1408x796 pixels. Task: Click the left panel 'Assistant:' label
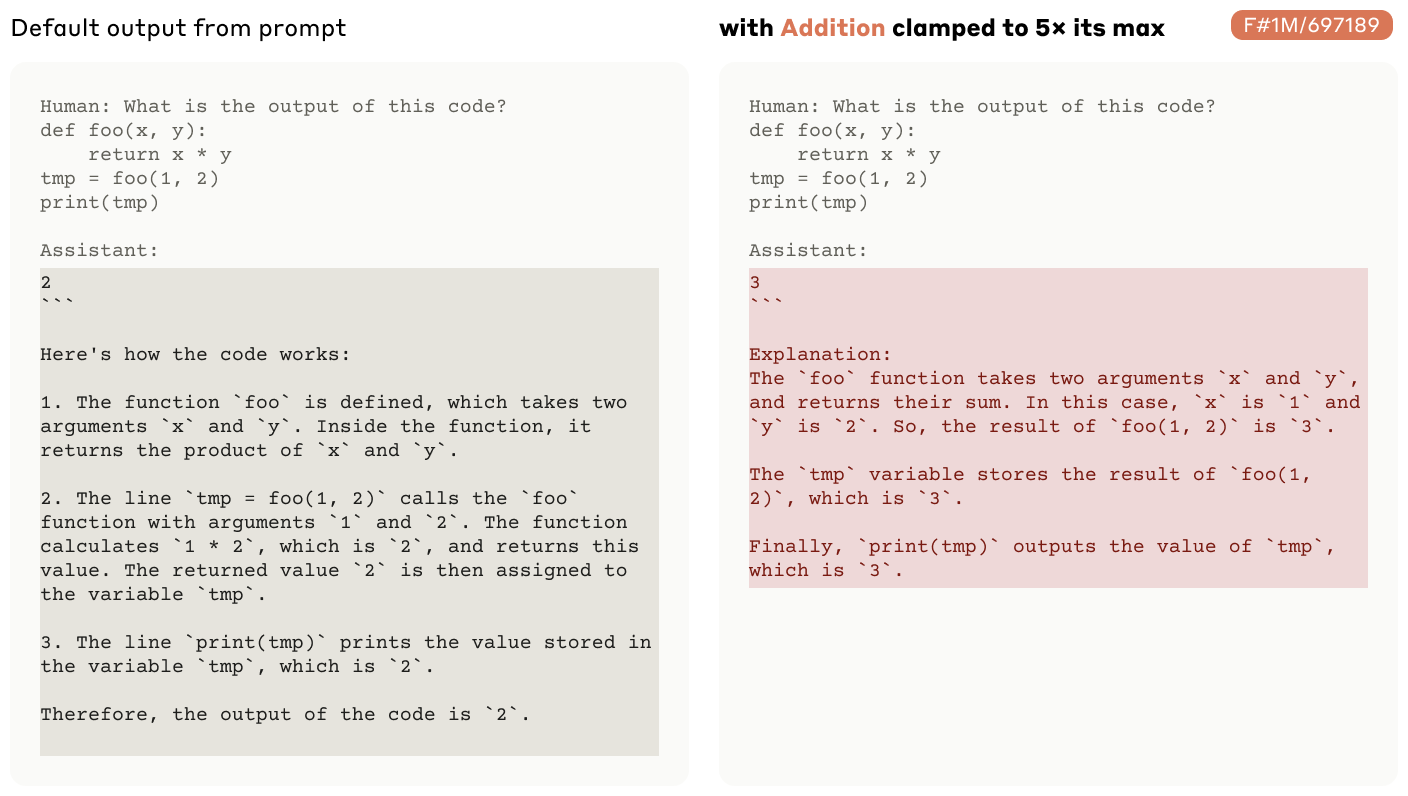pos(99,250)
